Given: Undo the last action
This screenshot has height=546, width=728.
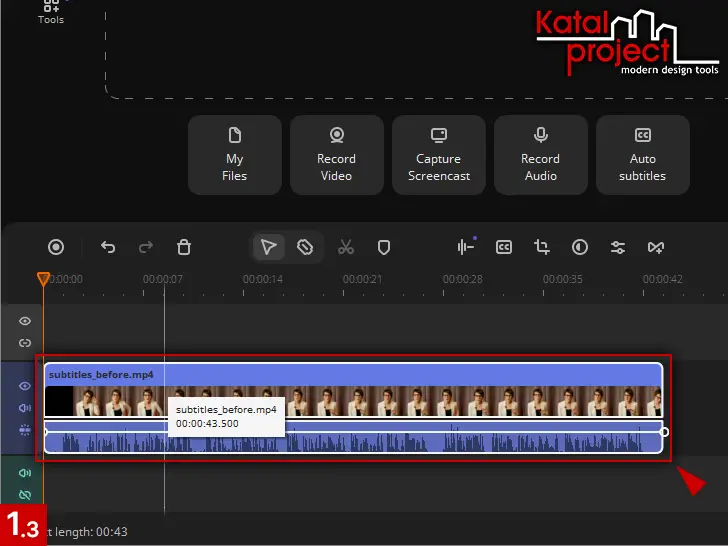Looking at the screenshot, I should tap(108, 247).
